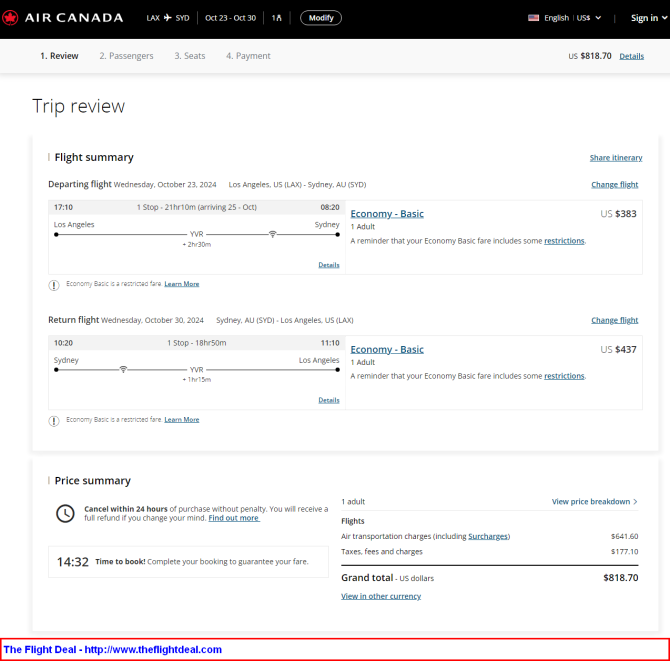Click Learn More under departing flight

[182, 284]
